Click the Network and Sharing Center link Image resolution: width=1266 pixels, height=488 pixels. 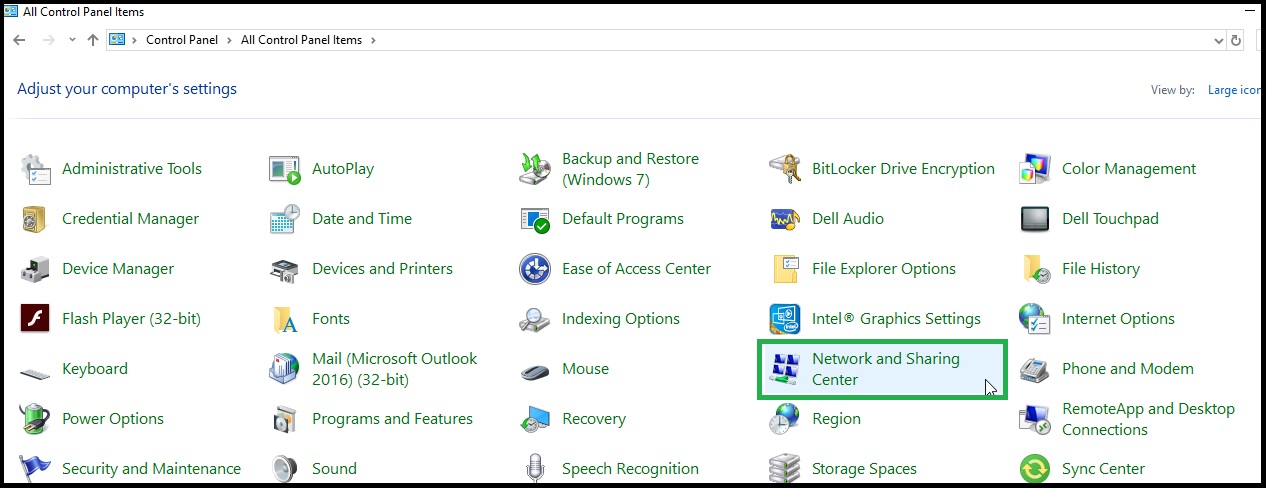[x=886, y=369]
